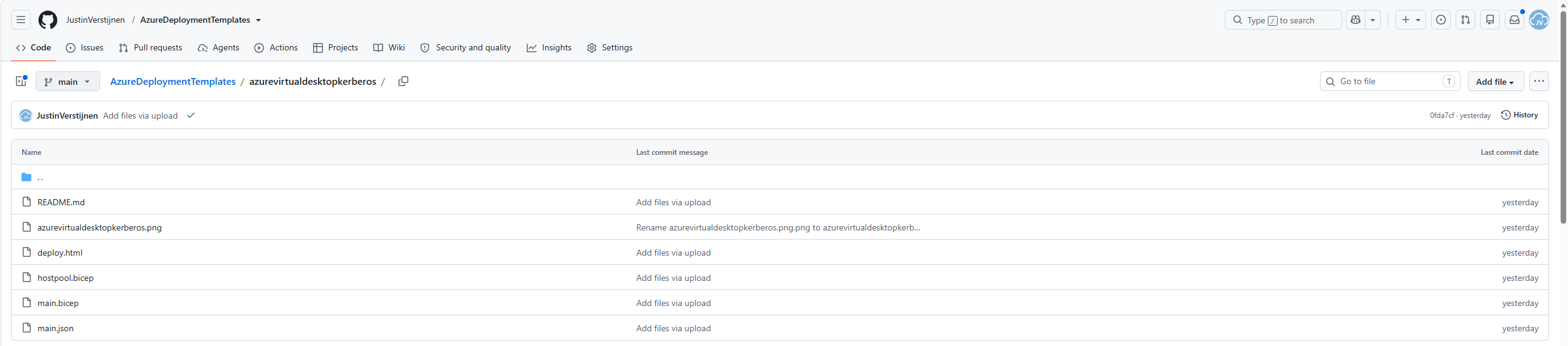Image resolution: width=1568 pixels, height=346 pixels.
Task: Click the Last commit date column header
Action: point(1509,152)
